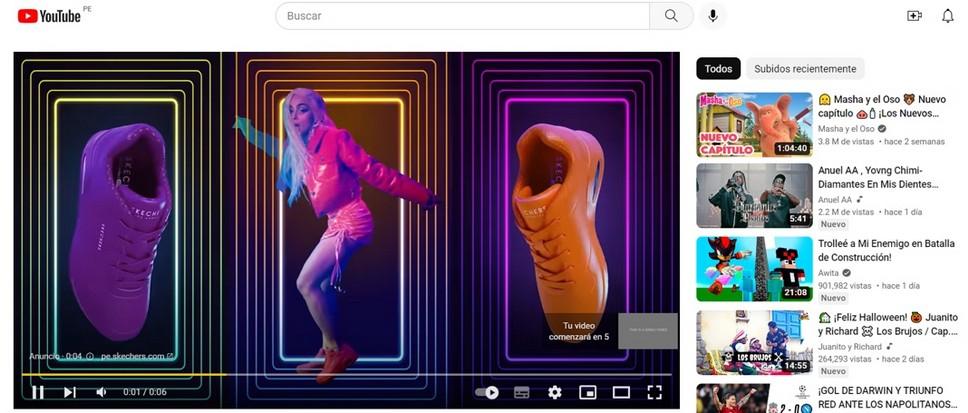
Task: Open the YouTube home logo
Action: pyautogui.click(x=49, y=16)
